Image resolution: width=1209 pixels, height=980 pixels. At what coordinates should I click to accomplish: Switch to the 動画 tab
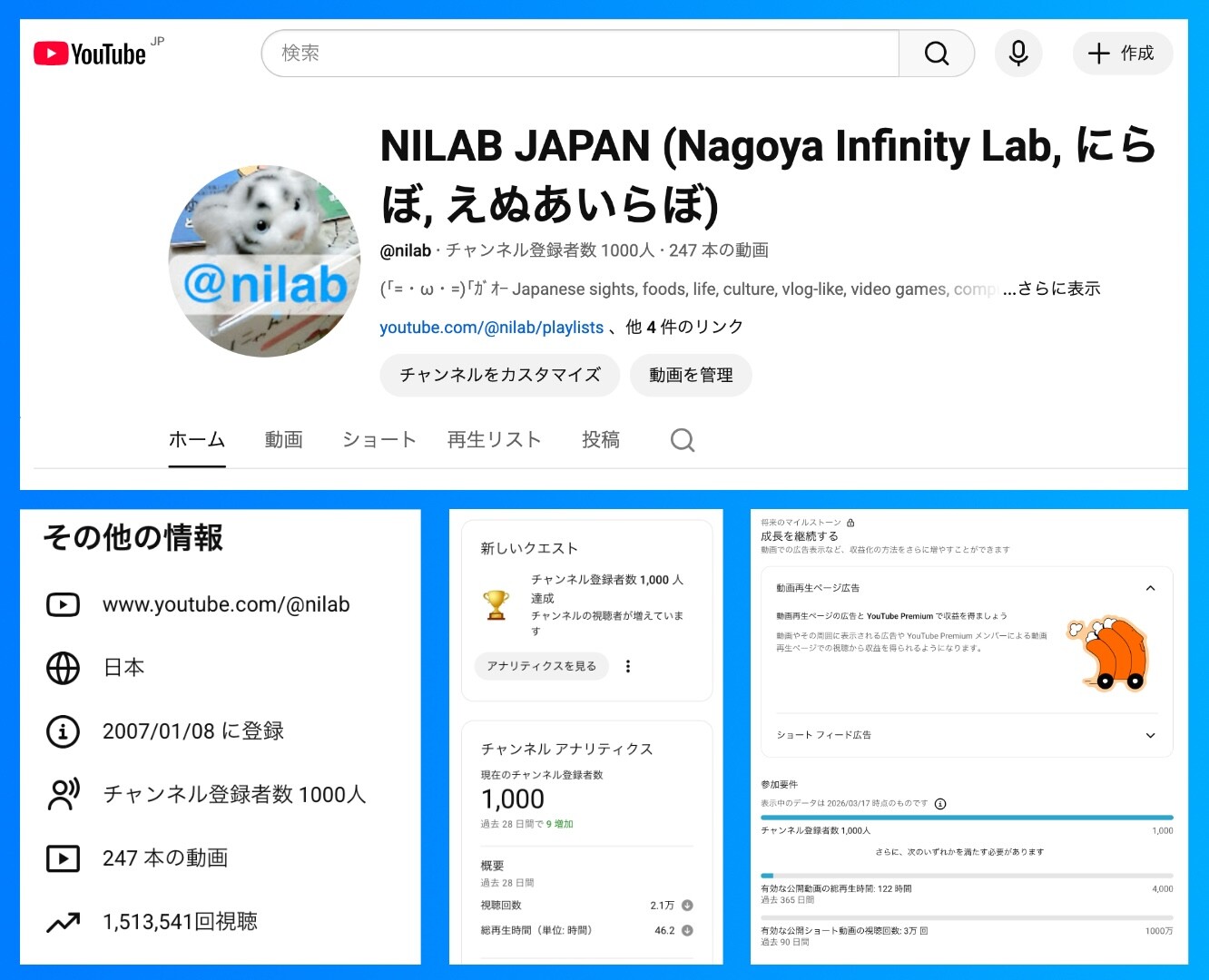[x=283, y=440]
